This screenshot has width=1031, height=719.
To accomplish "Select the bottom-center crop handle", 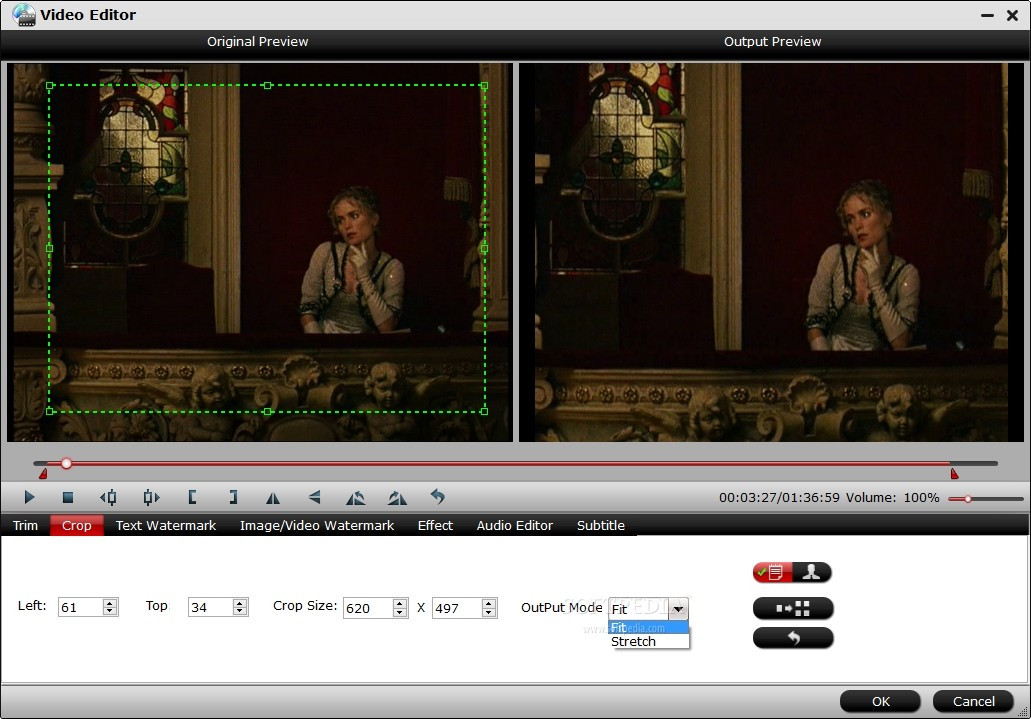I will click(267, 411).
